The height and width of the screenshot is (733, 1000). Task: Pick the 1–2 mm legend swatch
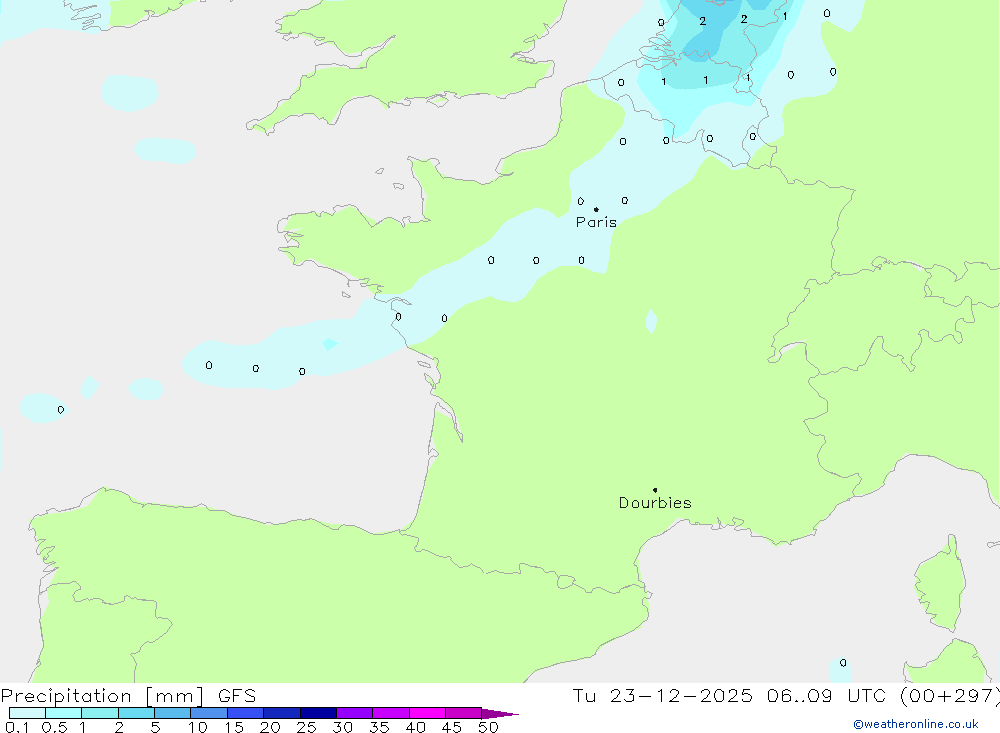click(100, 713)
